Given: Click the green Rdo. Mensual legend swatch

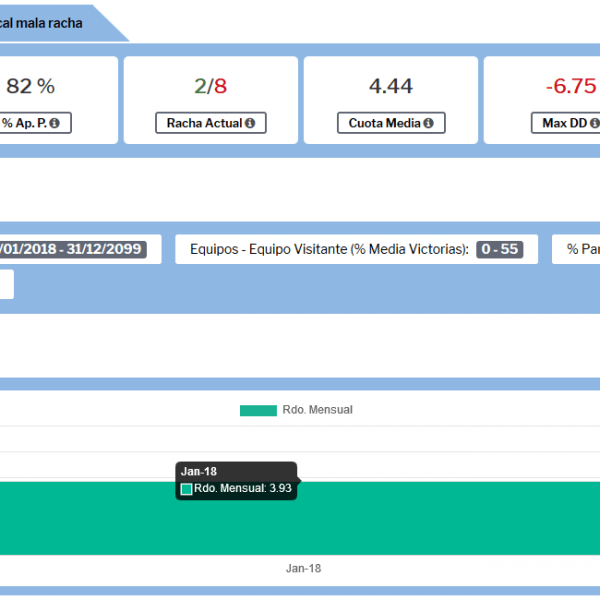Looking at the screenshot, I should (x=258, y=410).
